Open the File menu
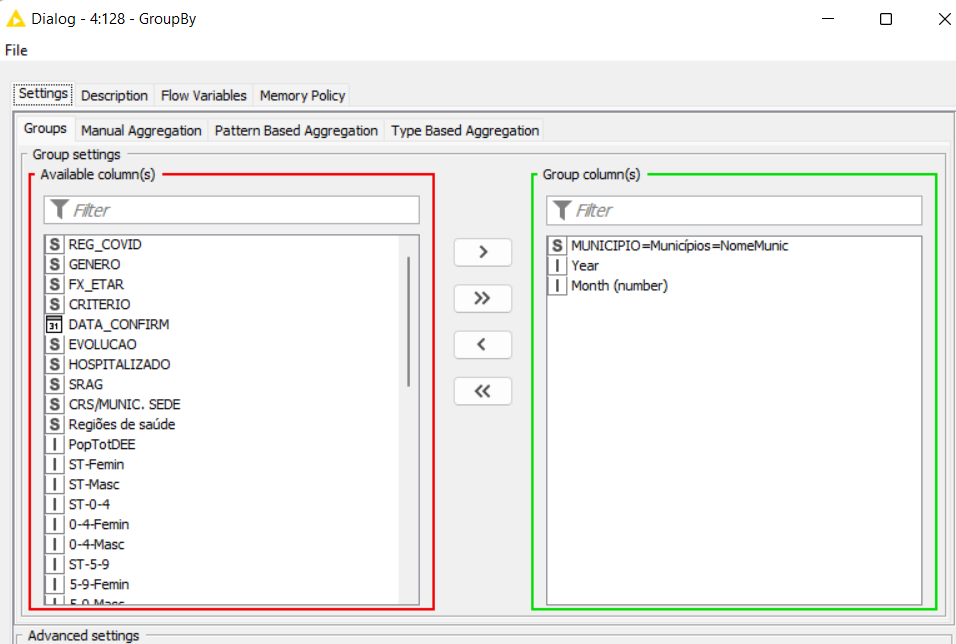Image resolution: width=956 pixels, height=644 pixels. tap(15, 50)
